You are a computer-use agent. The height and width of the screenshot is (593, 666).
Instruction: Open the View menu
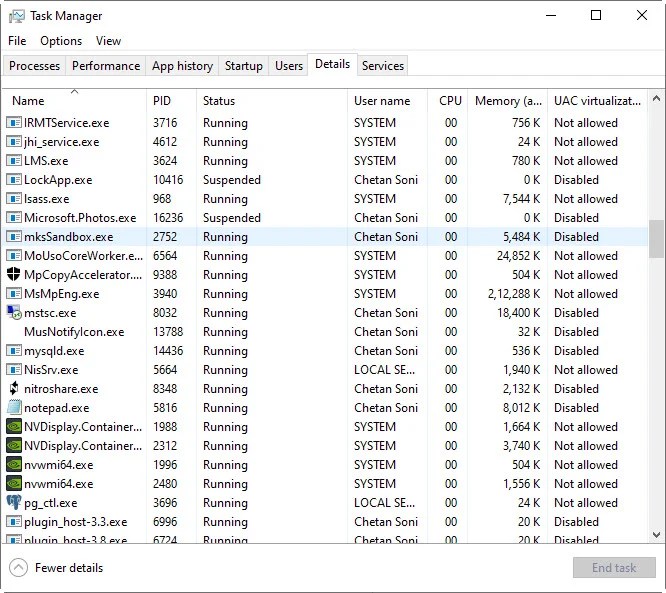(x=108, y=41)
